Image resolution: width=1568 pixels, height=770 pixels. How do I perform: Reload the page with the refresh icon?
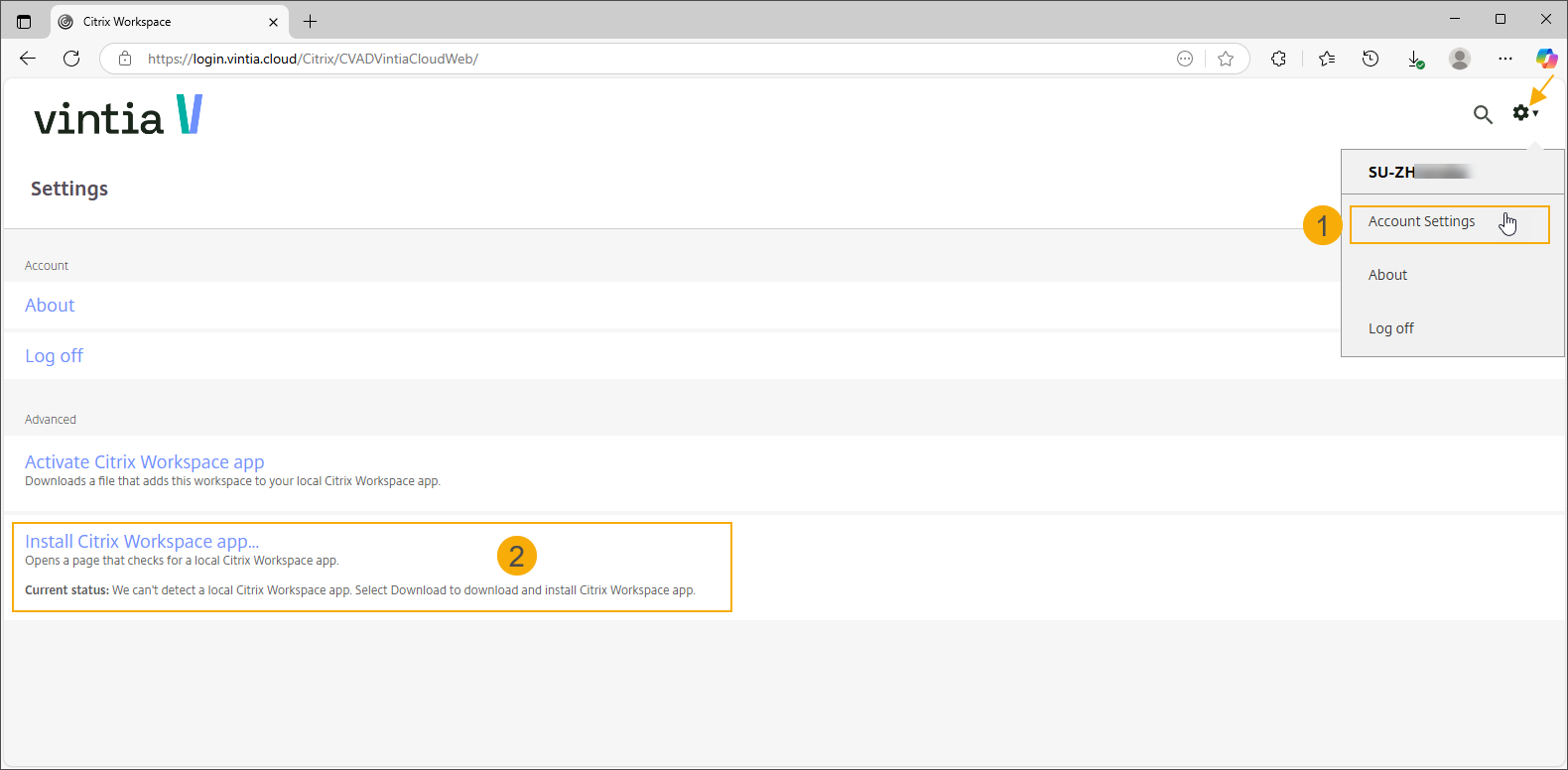(x=71, y=59)
